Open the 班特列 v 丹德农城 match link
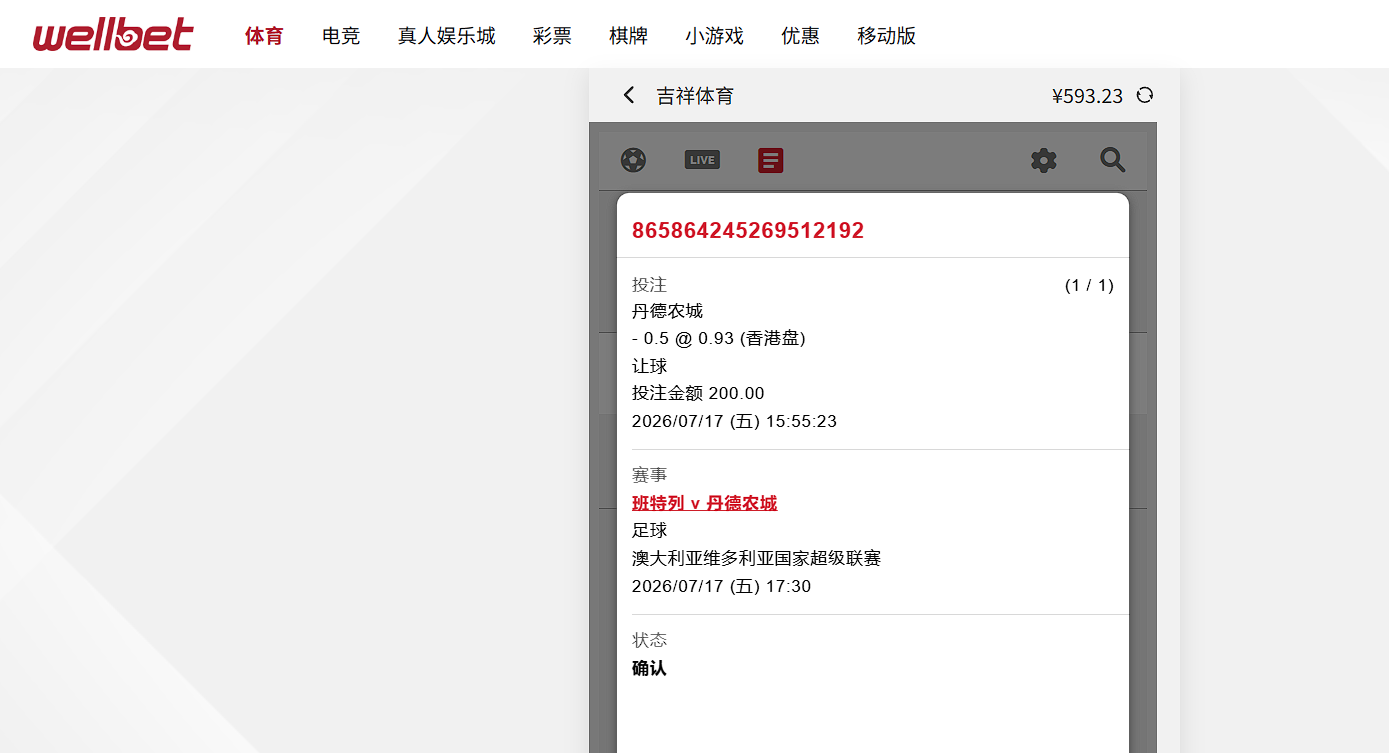Screen dimensions: 1389x753 tap(704, 503)
